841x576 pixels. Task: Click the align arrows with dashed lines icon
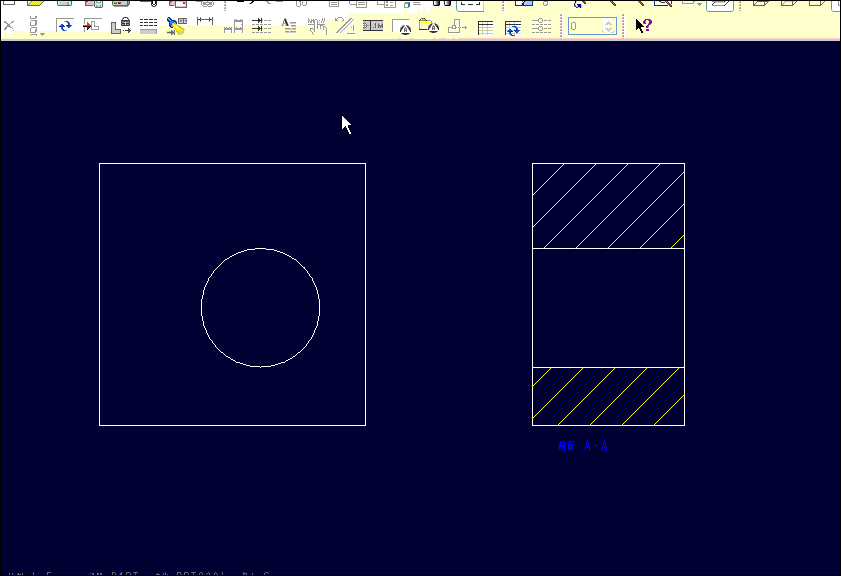click(261, 26)
